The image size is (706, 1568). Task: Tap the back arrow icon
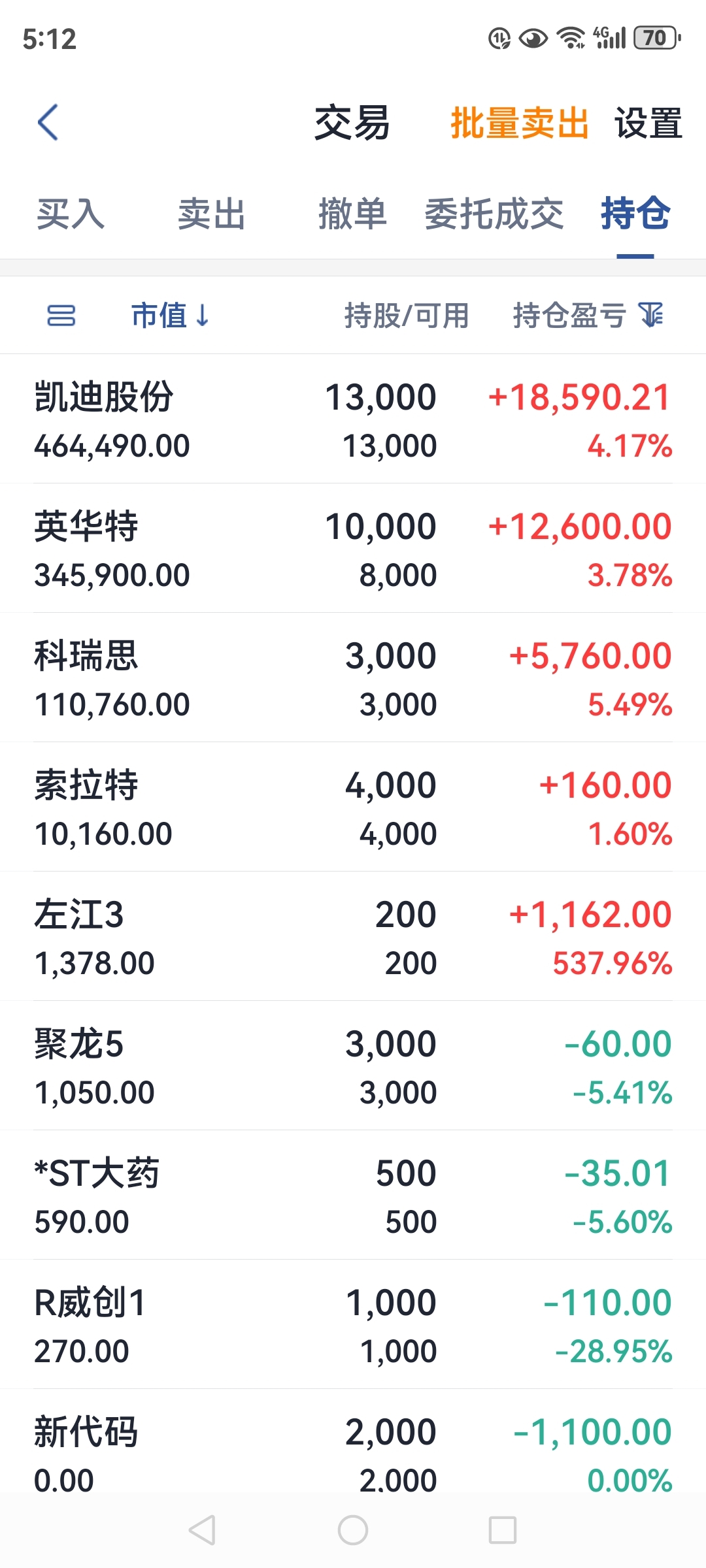coord(48,122)
